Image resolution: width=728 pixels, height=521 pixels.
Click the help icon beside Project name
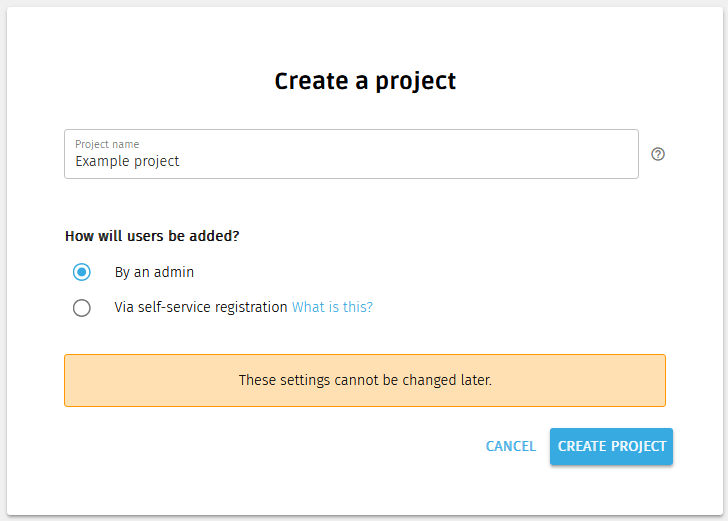coord(658,154)
